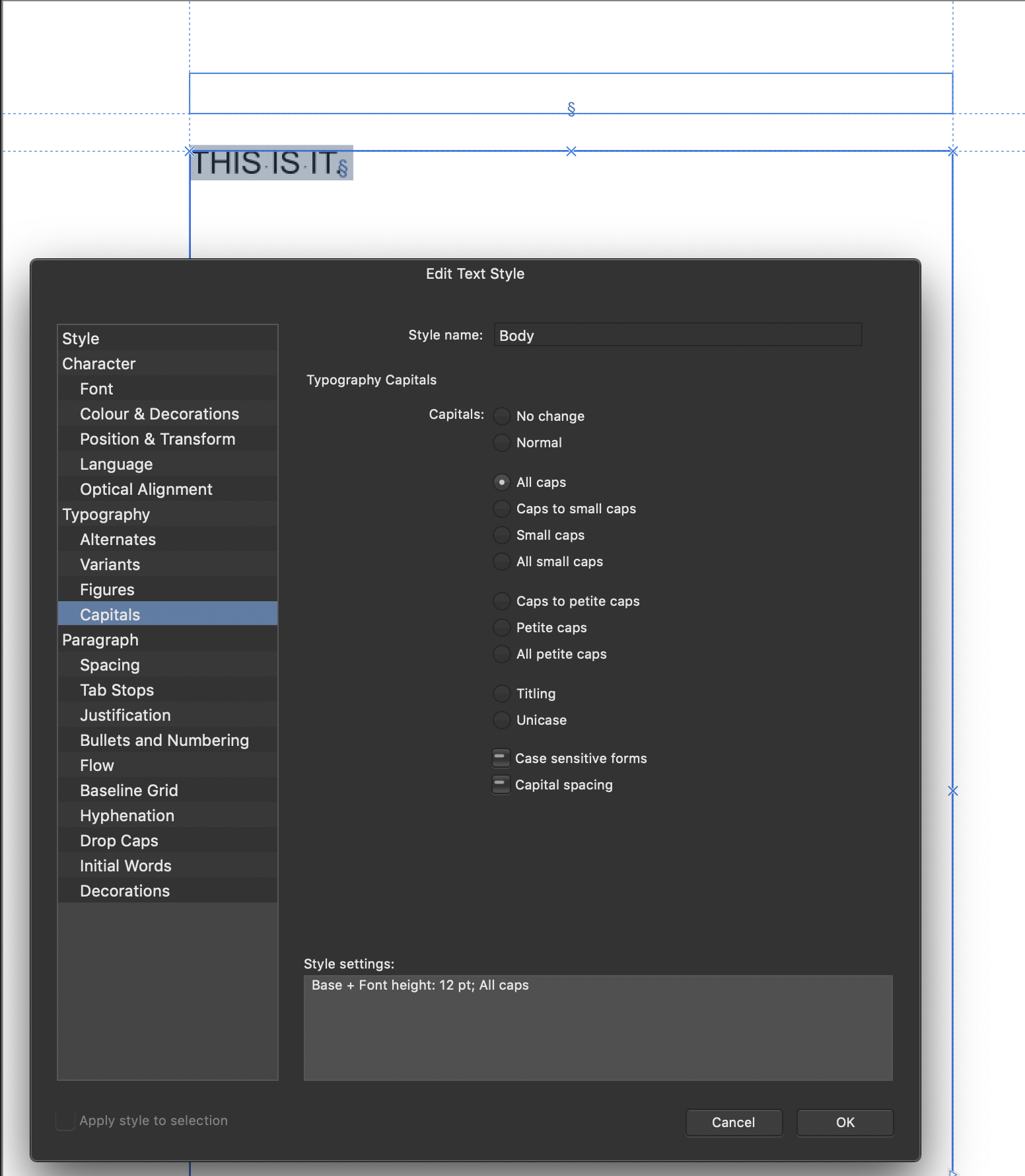
Task: Open the Alternates typography page
Action: click(x=168, y=539)
